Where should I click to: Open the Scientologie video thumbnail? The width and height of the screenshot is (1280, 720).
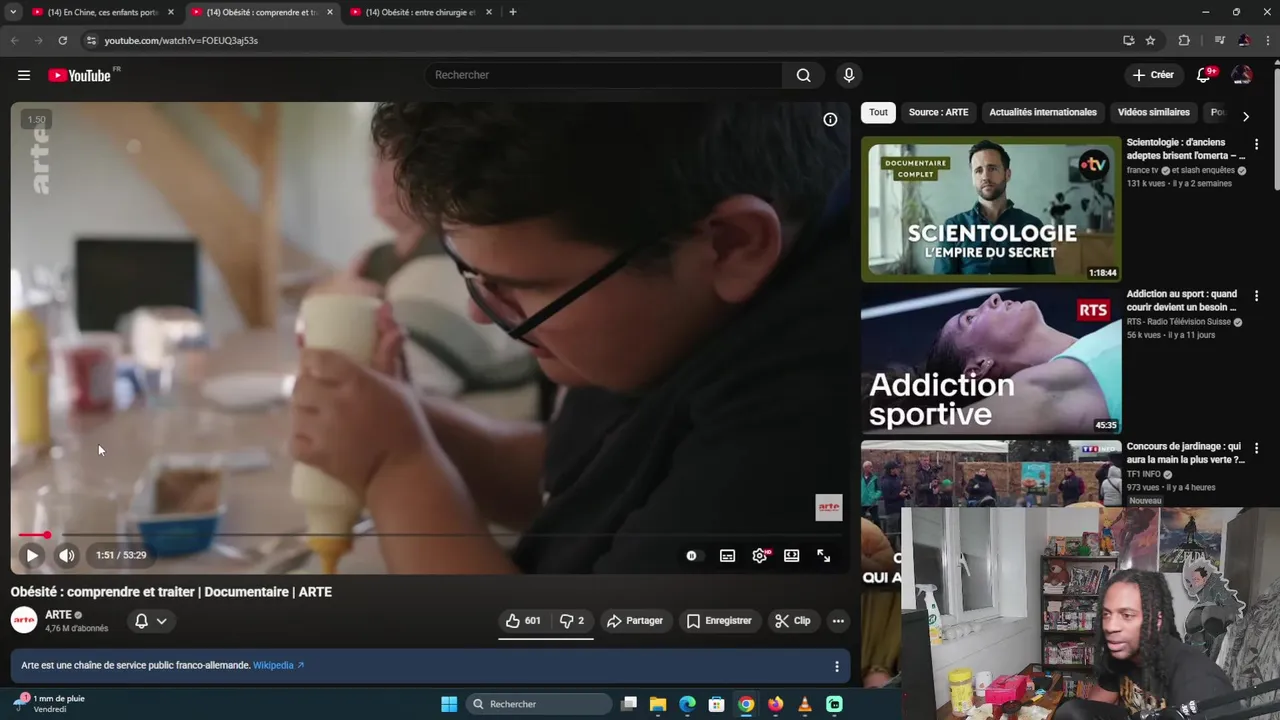pyautogui.click(x=991, y=209)
